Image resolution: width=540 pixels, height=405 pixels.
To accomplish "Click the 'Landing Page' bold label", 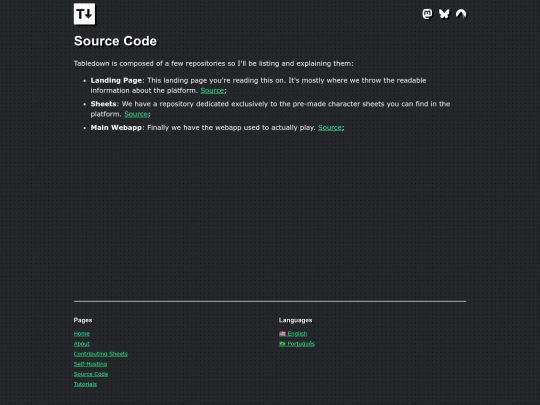I will coord(116,81).
